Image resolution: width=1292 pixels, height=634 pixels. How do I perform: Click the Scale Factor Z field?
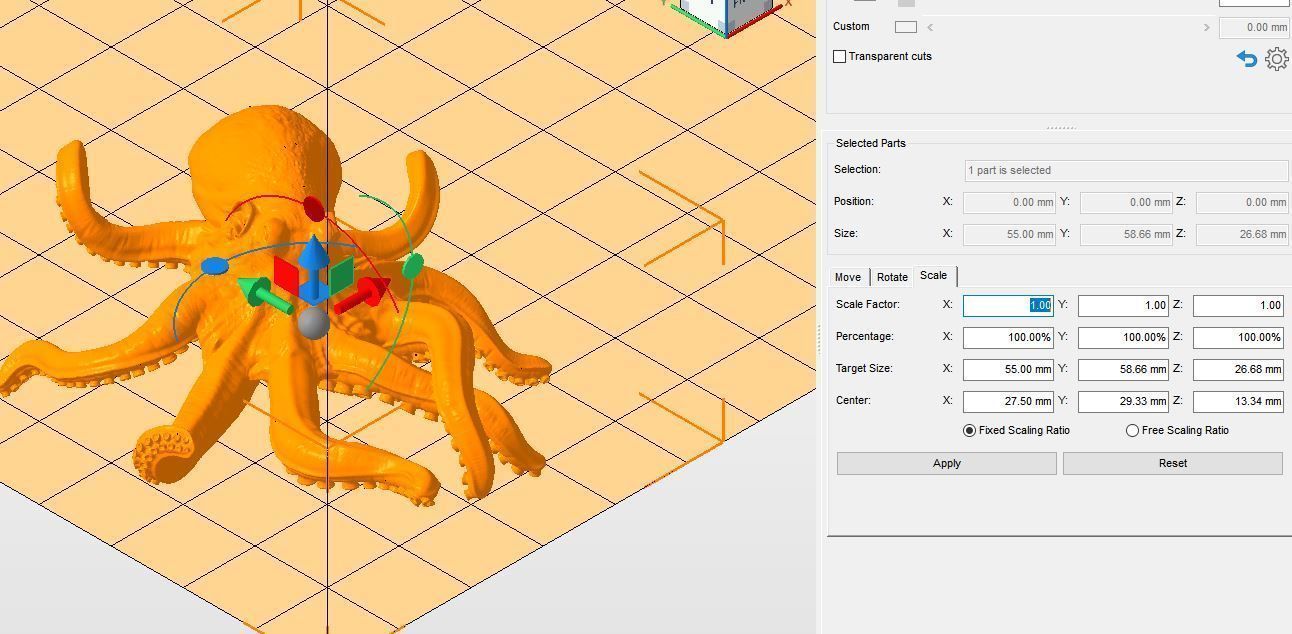point(1238,305)
